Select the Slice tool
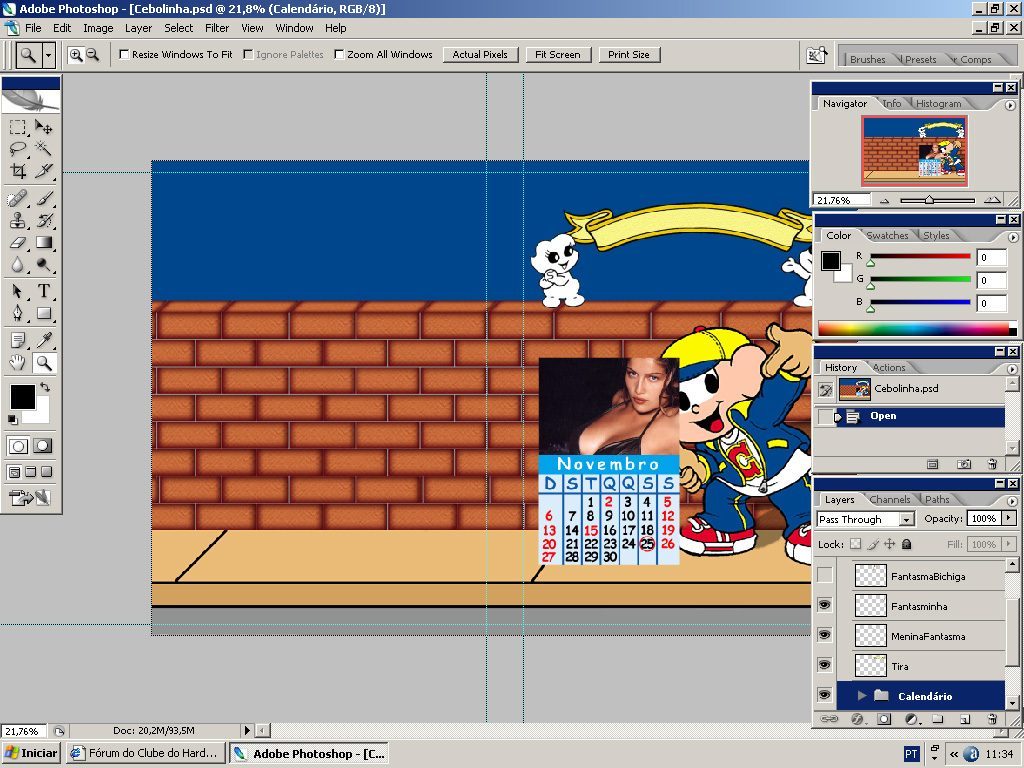This screenshot has width=1024, height=768. (44, 171)
